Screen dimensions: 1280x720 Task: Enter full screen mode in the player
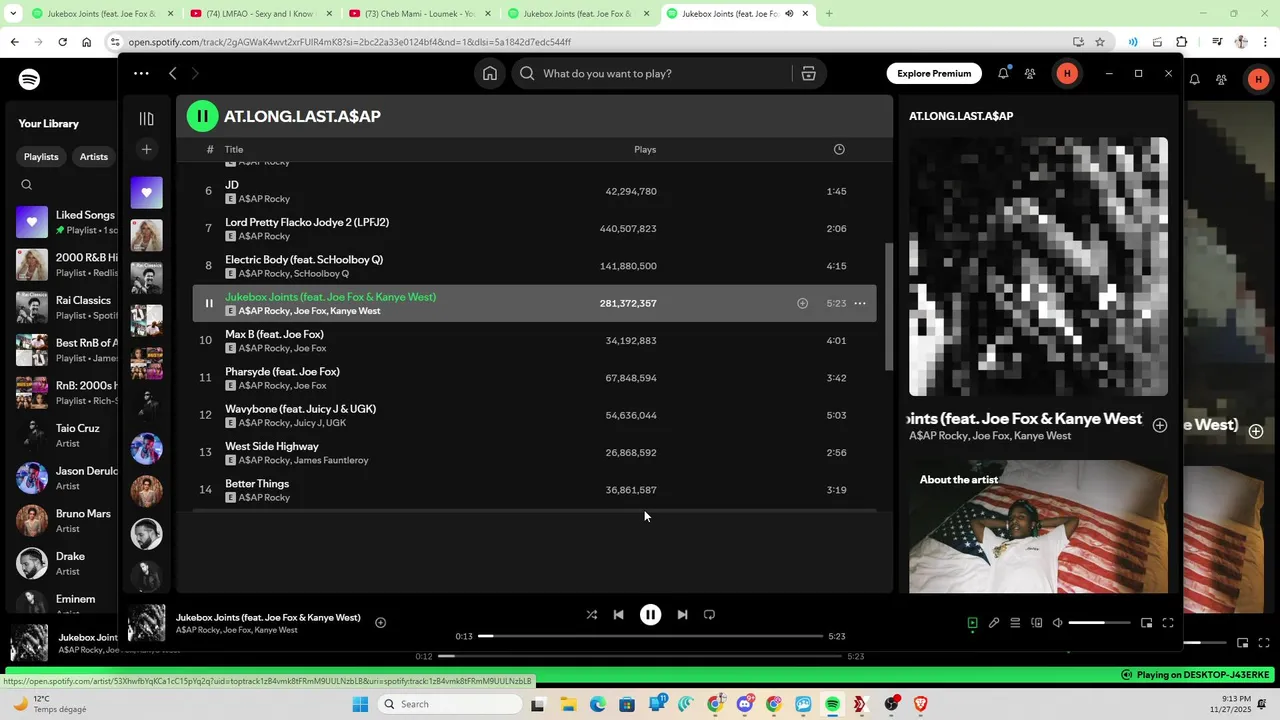[x=1167, y=622]
